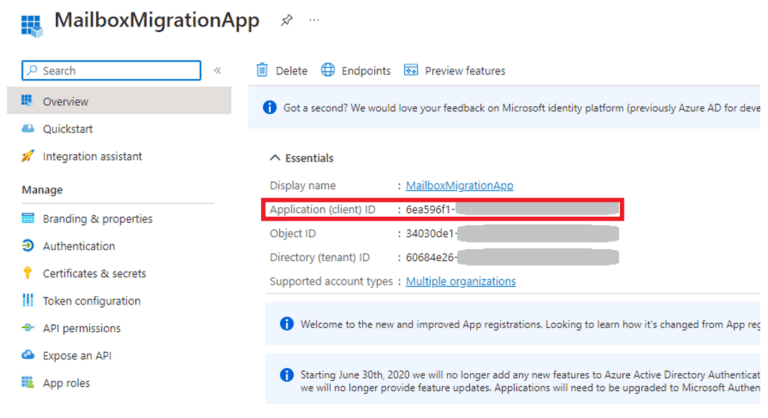Open the more options ellipsis menu
Screen dimensions: 768x418
pyautogui.click(x=314, y=20)
